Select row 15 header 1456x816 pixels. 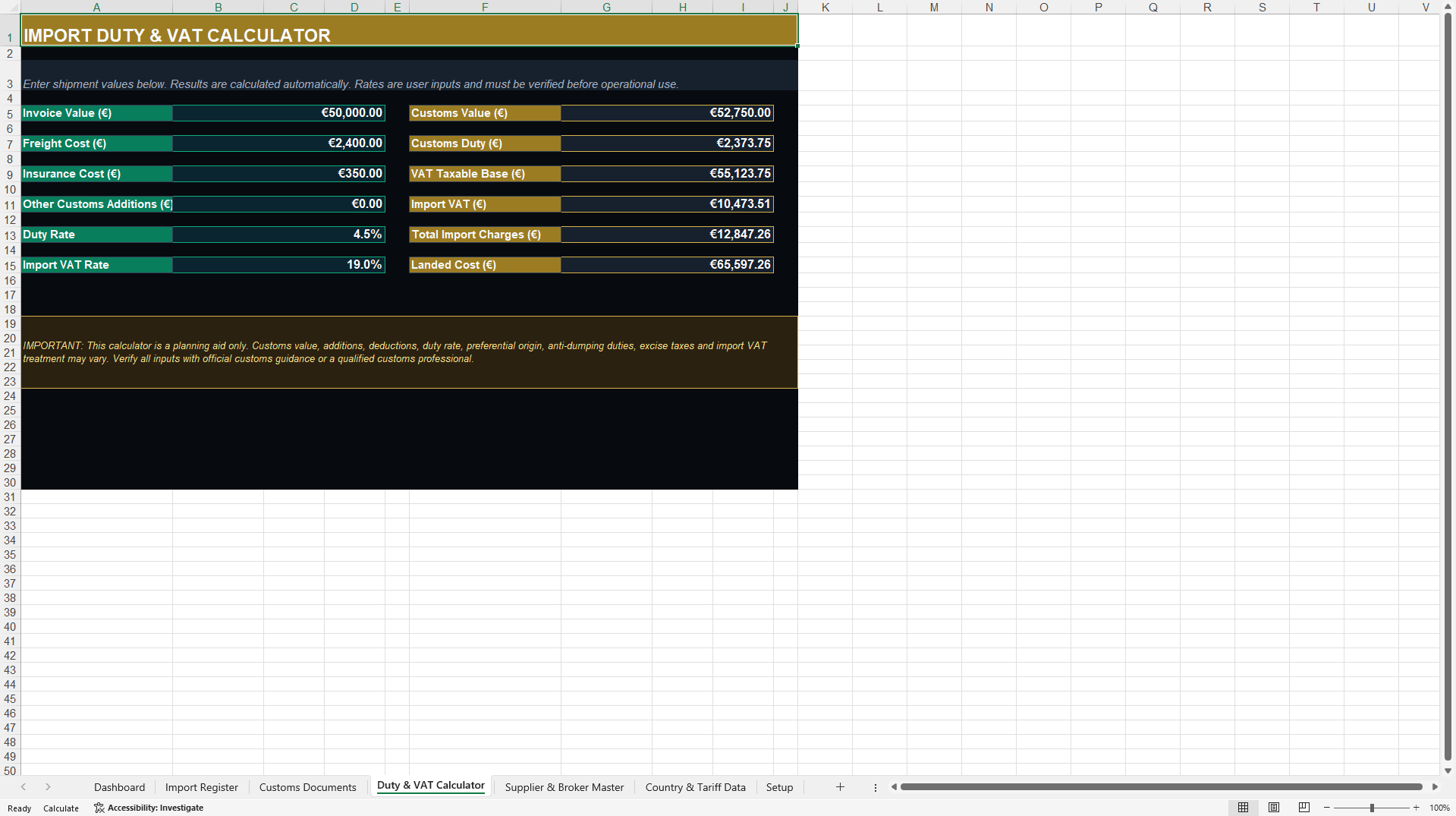[x=10, y=266]
